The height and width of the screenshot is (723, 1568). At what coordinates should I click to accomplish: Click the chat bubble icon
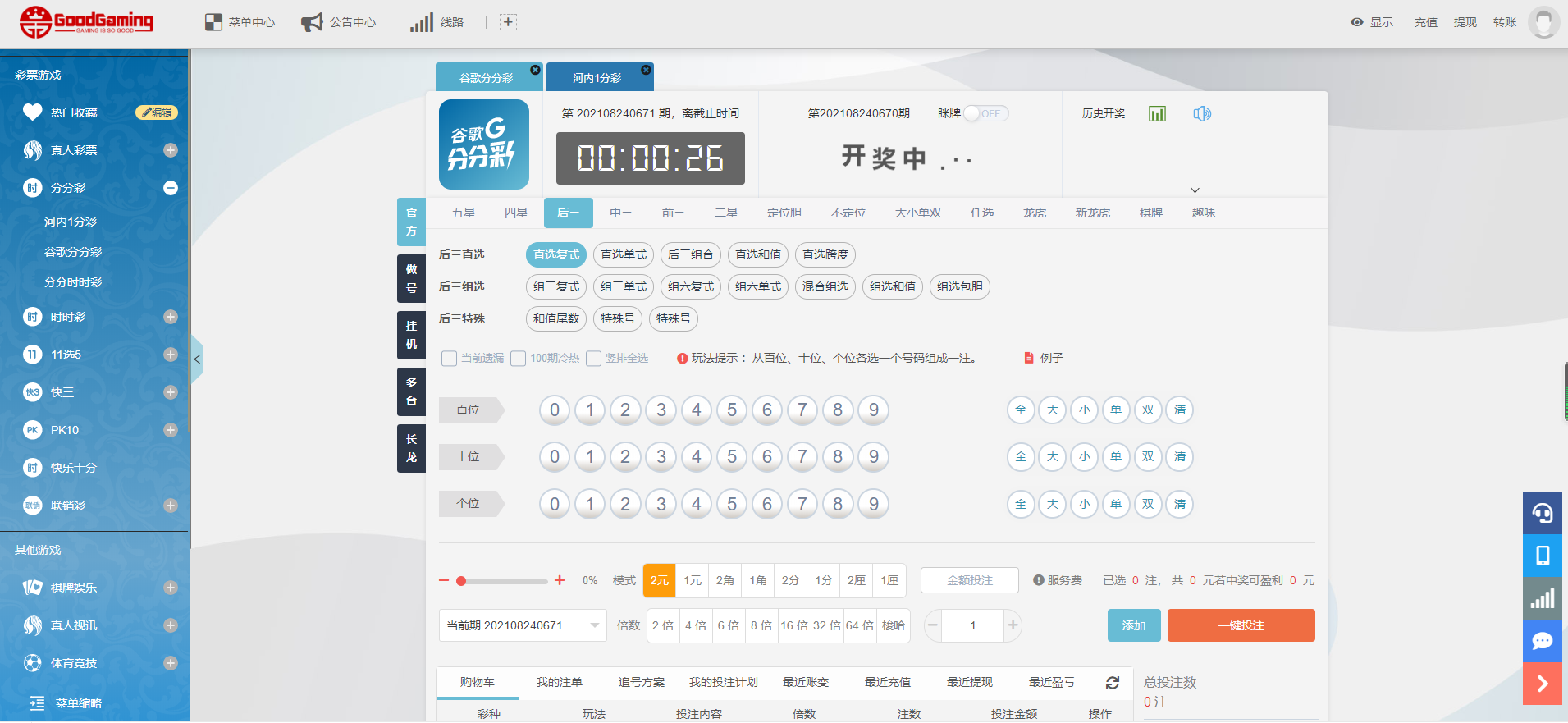[x=1543, y=641]
